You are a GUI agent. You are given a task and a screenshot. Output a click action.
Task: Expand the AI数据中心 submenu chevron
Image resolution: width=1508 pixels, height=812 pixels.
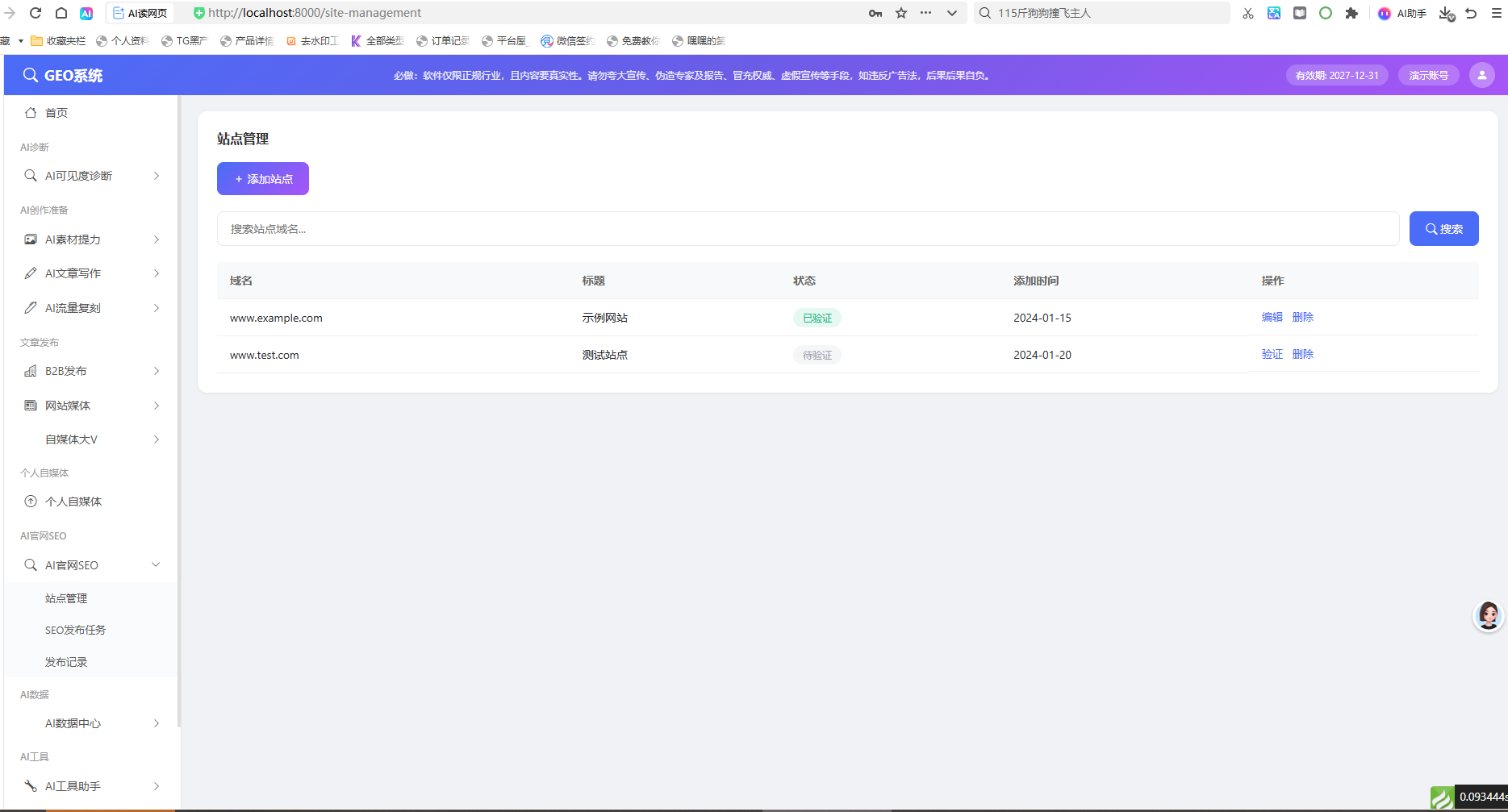(x=157, y=723)
